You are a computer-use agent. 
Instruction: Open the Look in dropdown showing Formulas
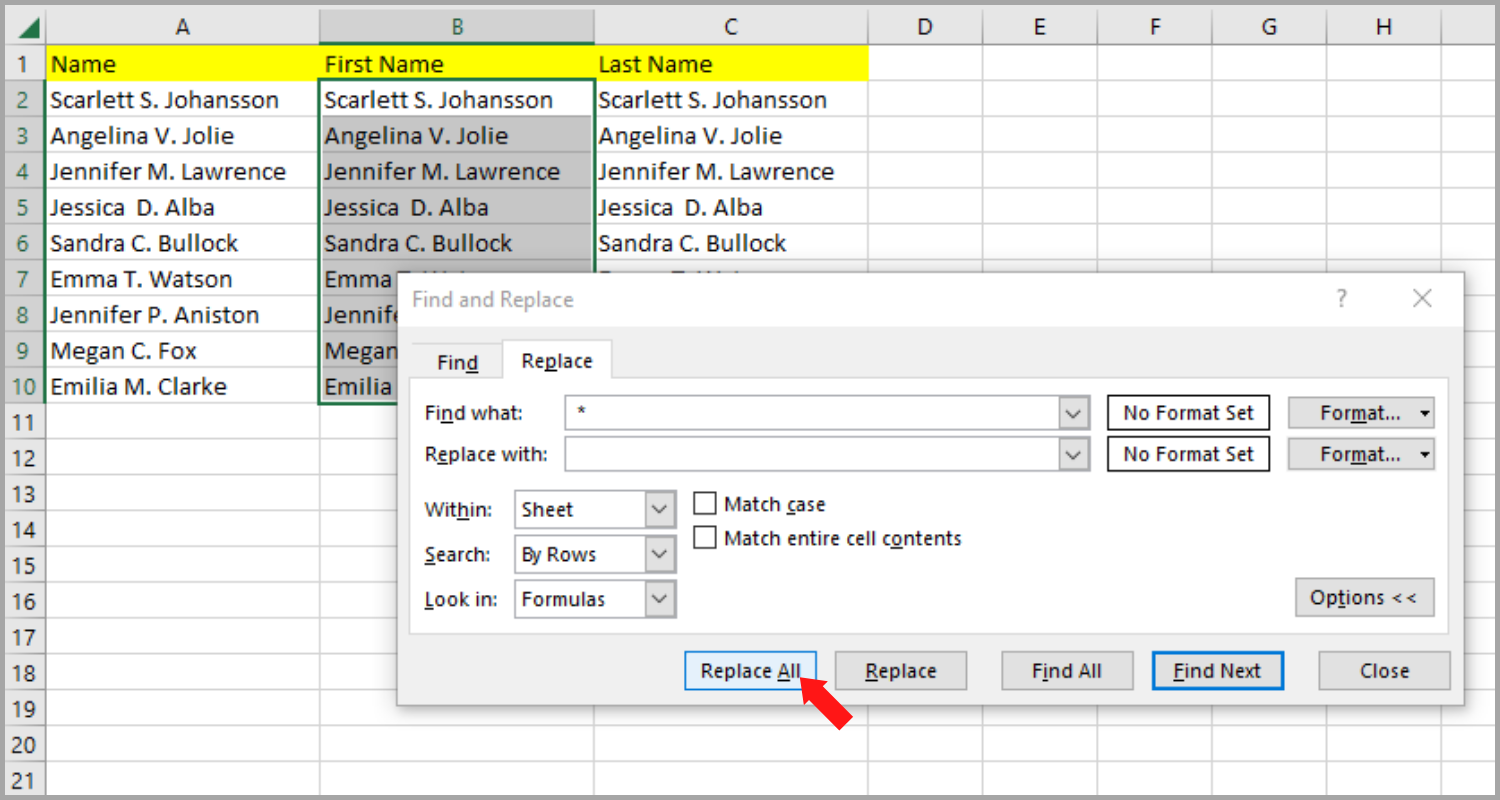pos(660,599)
